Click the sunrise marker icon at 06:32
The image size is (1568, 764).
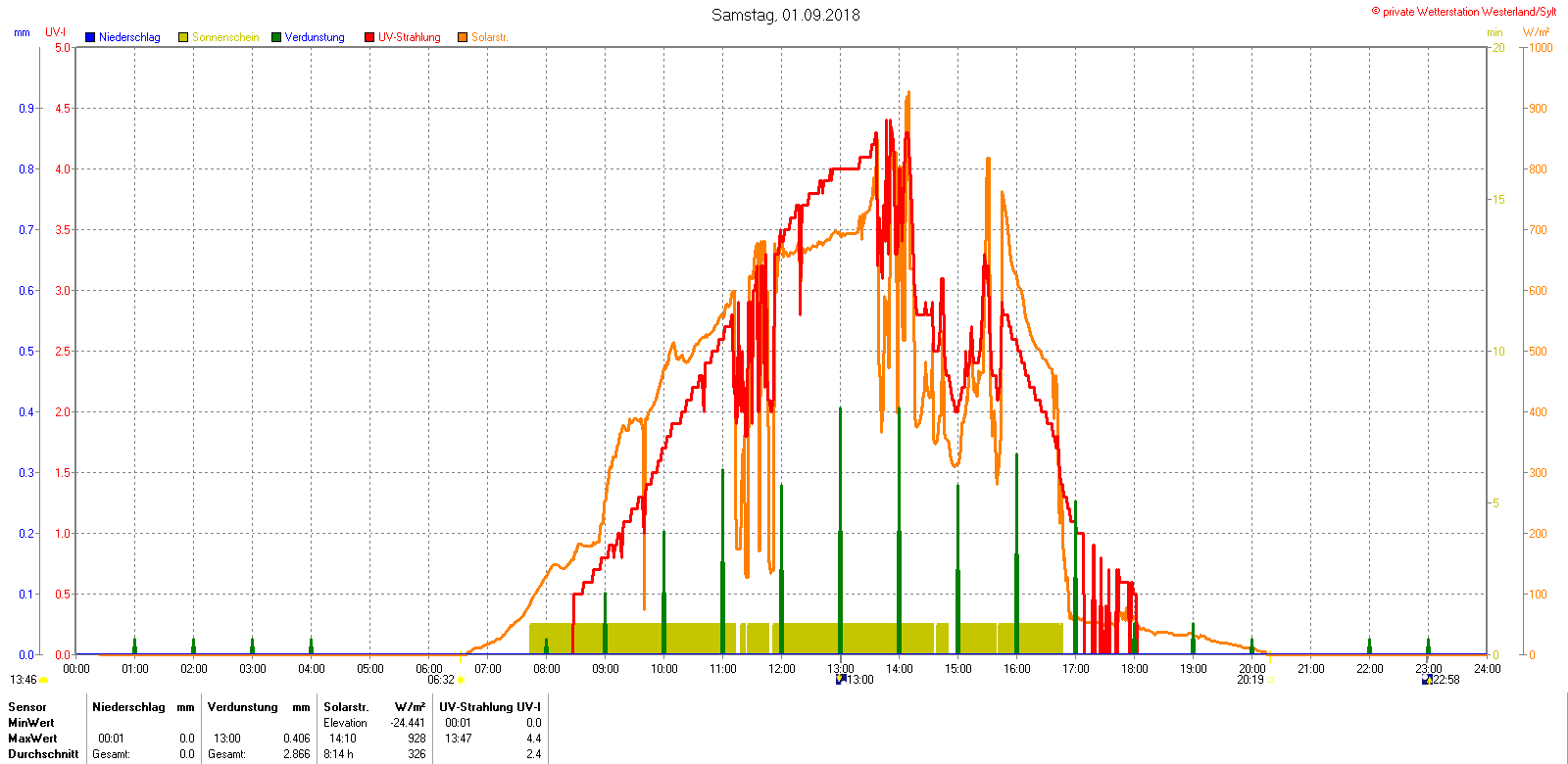pyautogui.click(x=462, y=680)
